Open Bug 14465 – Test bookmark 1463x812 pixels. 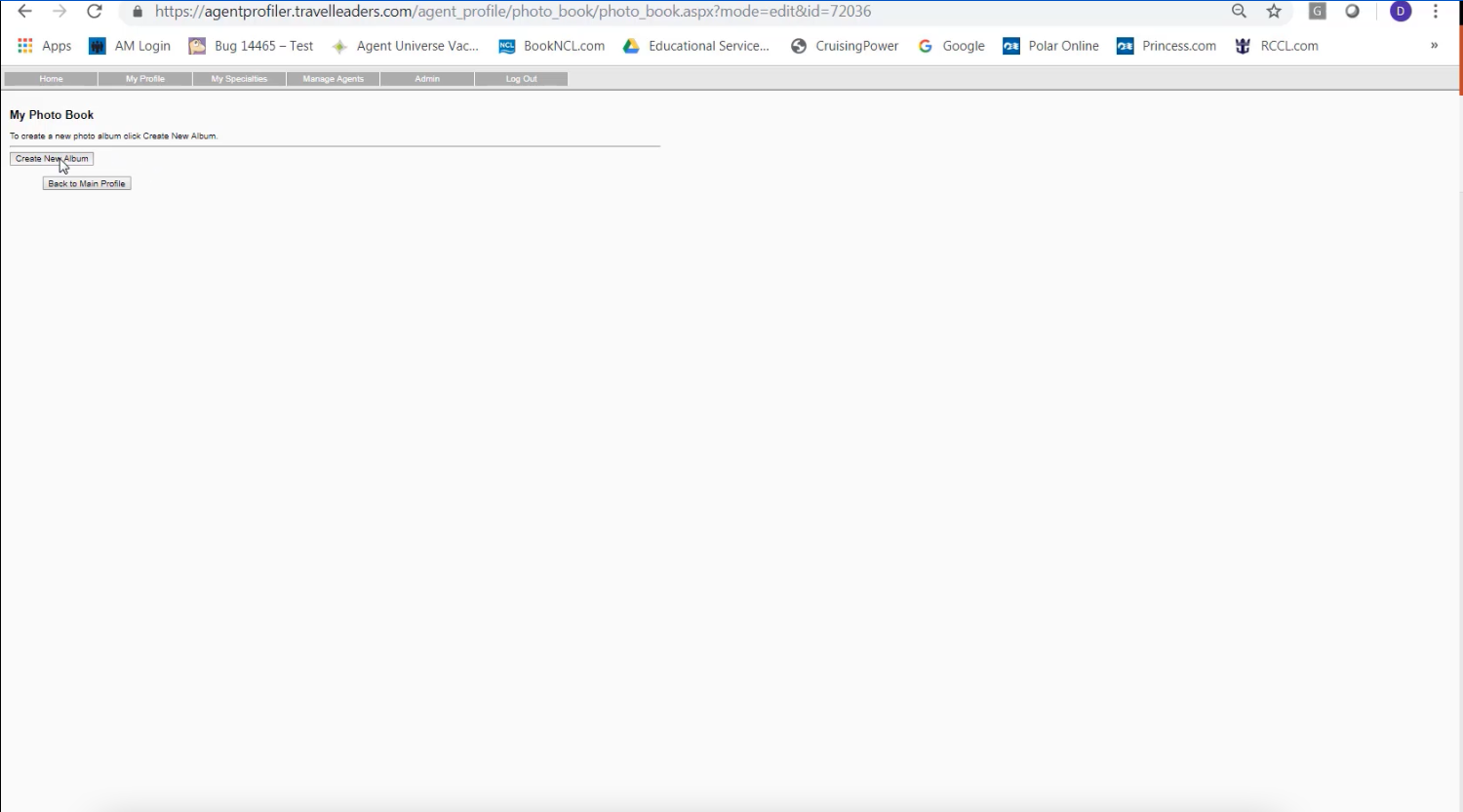click(251, 46)
